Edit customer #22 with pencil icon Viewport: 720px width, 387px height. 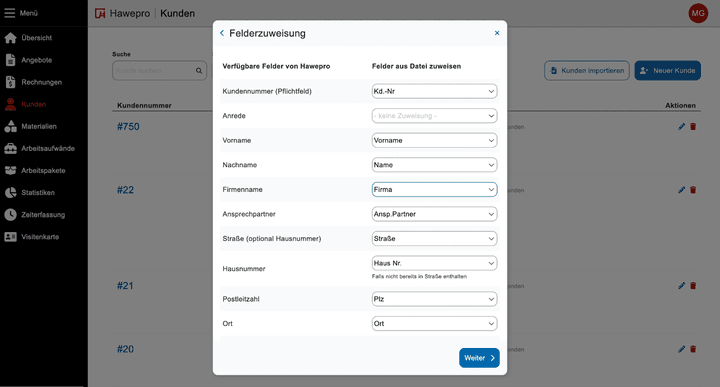click(x=681, y=190)
